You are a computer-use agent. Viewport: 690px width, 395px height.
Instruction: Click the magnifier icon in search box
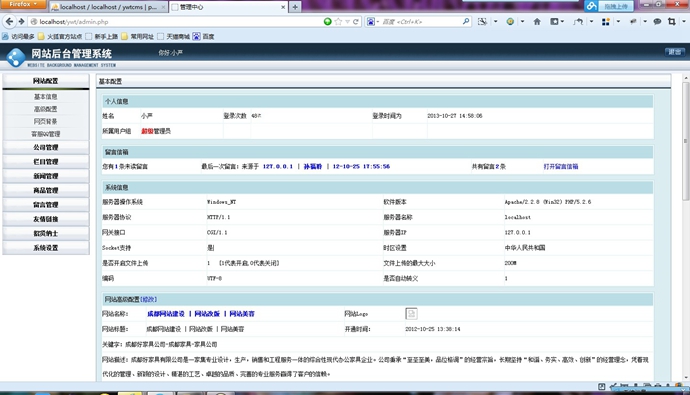click(466, 21)
